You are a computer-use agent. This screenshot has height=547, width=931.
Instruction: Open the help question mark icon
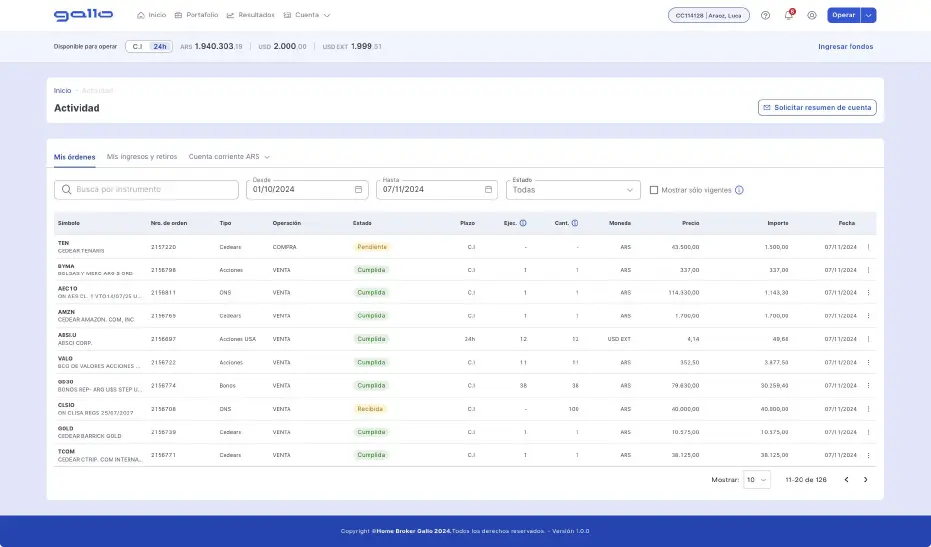[x=765, y=15]
